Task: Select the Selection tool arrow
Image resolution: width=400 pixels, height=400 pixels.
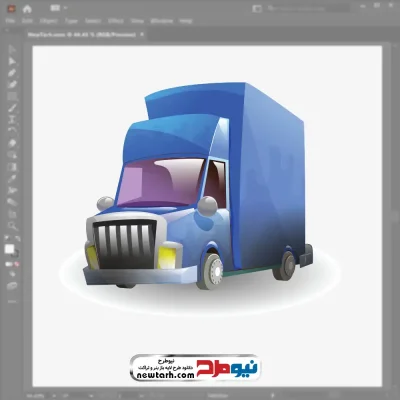Action: coord(12,50)
